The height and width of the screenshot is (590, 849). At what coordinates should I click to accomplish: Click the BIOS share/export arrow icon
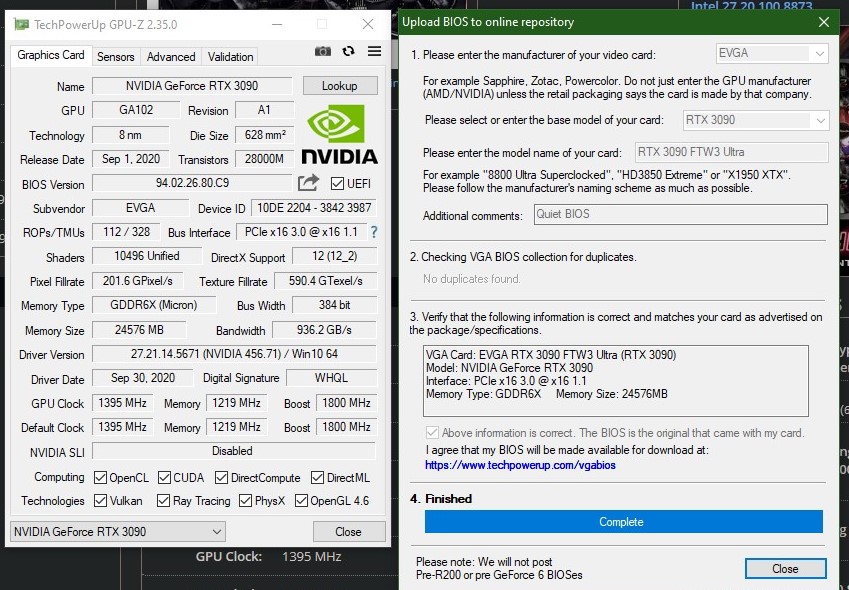[x=308, y=183]
